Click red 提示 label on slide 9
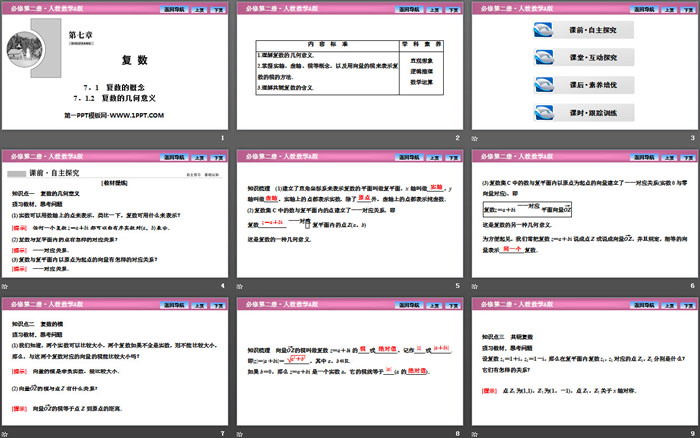 (489, 391)
